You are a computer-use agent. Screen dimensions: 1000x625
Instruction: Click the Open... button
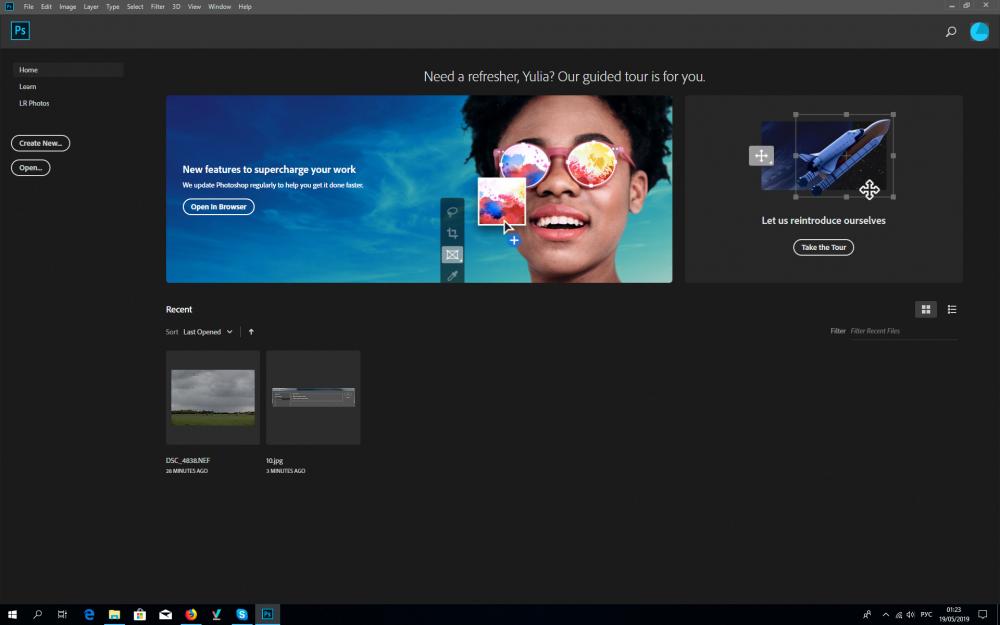[x=31, y=168]
